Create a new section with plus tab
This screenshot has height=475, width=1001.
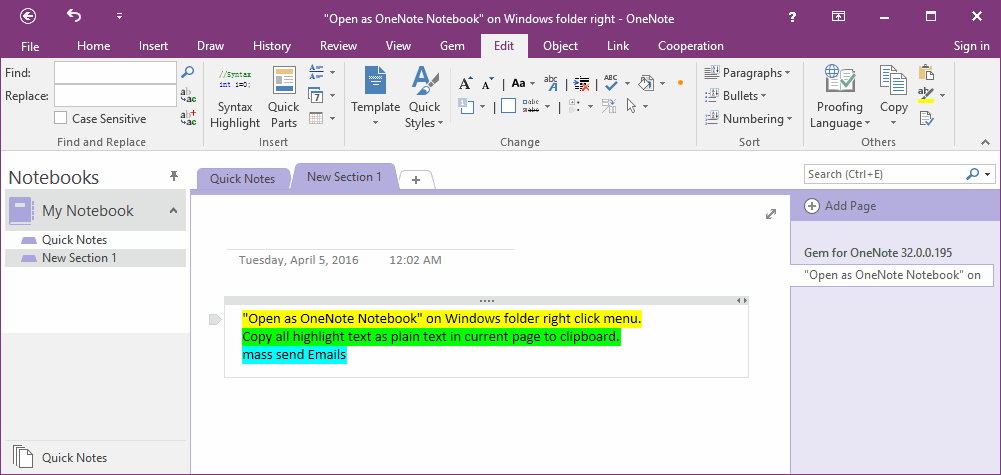pyautogui.click(x=416, y=180)
